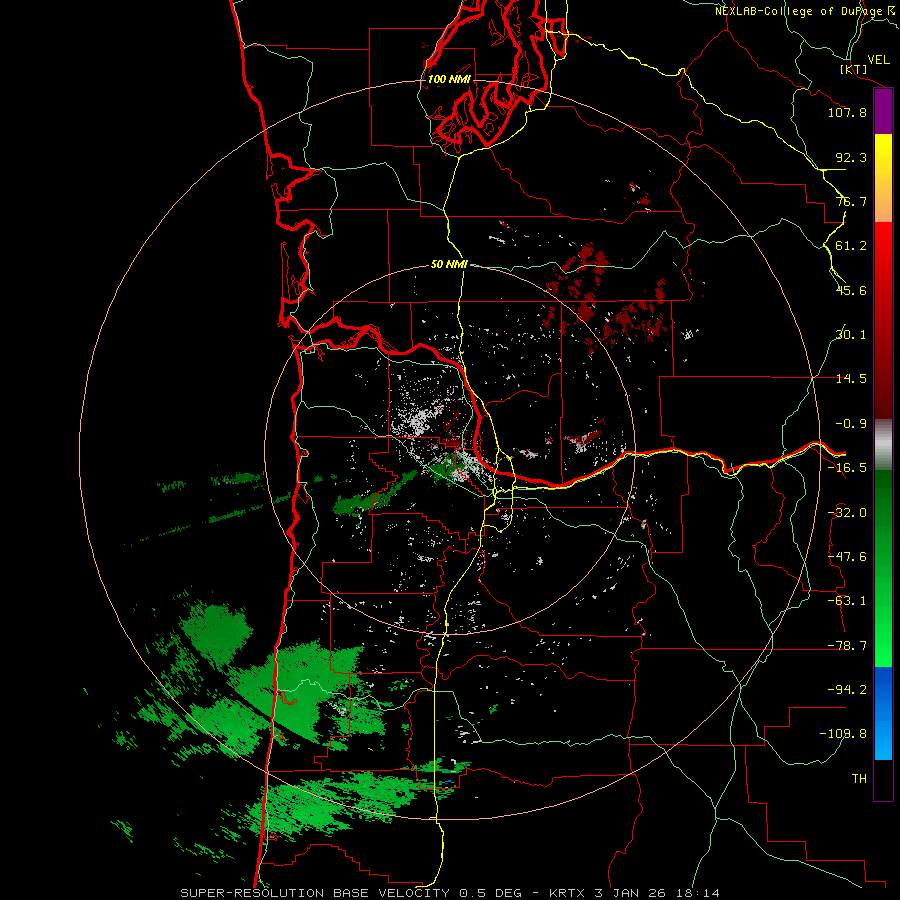This screenshot has height=900, width=900.
Task: Pick the purple segment of the color bar
Action: [883, 112]
